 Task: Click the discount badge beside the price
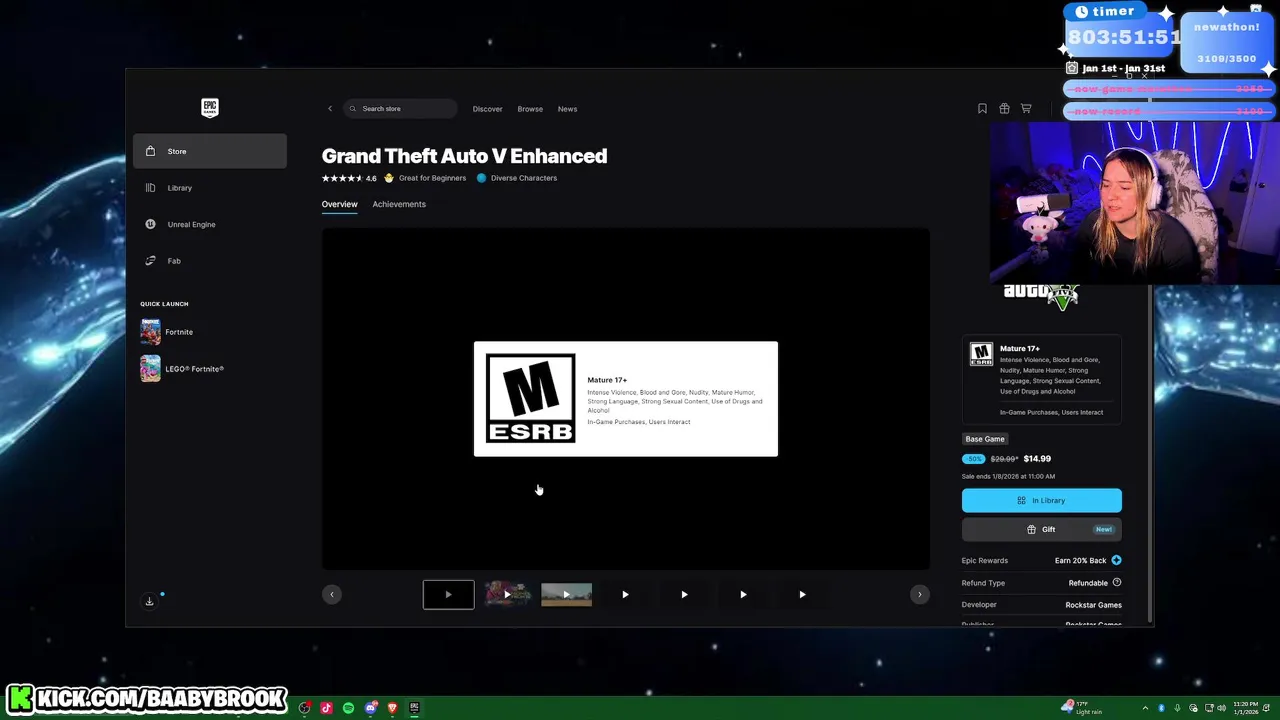coord(973,459)
